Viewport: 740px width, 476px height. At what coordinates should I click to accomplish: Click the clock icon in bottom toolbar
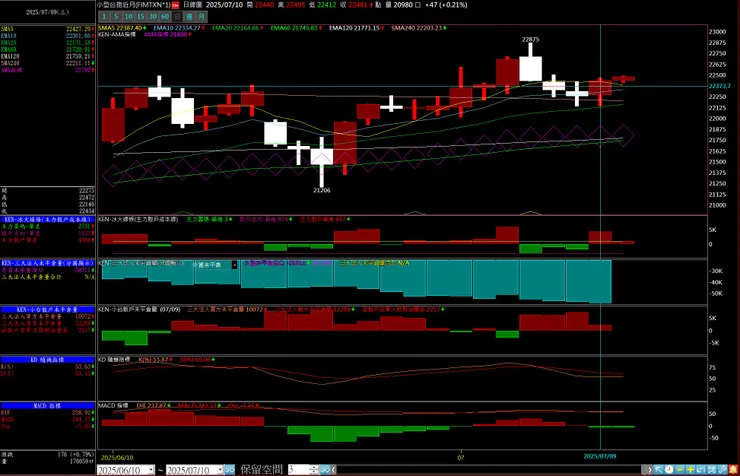coord(669,470)
